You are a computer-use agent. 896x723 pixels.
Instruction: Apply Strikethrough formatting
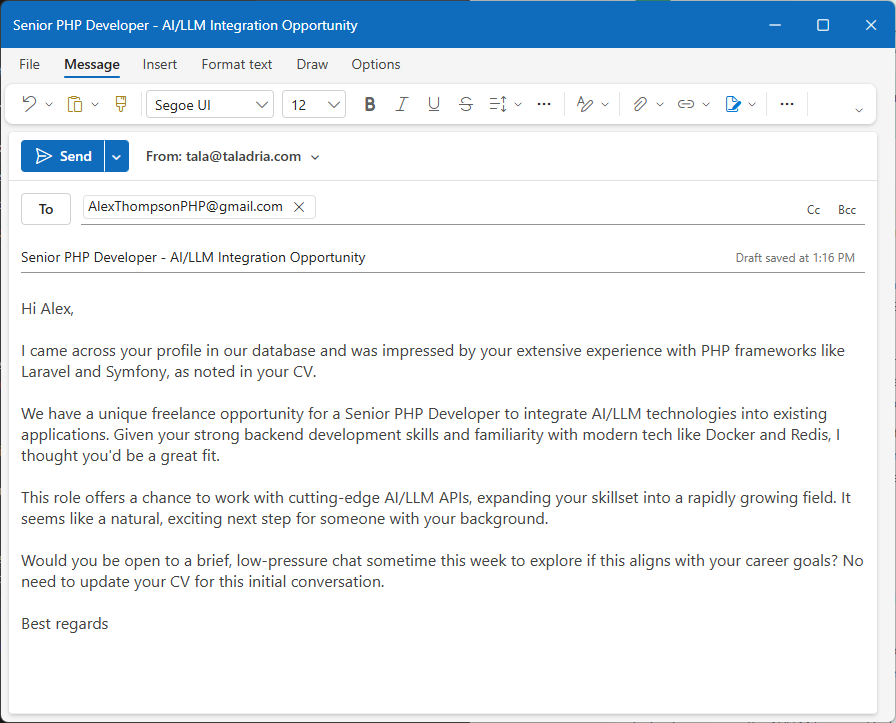[465, 104]
